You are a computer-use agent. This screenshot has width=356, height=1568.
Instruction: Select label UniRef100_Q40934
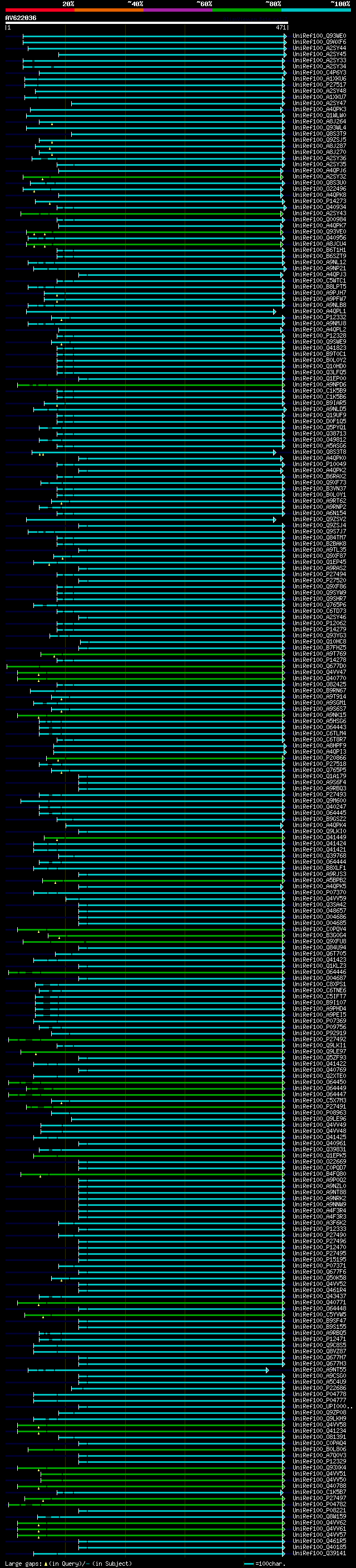[319, 207]
